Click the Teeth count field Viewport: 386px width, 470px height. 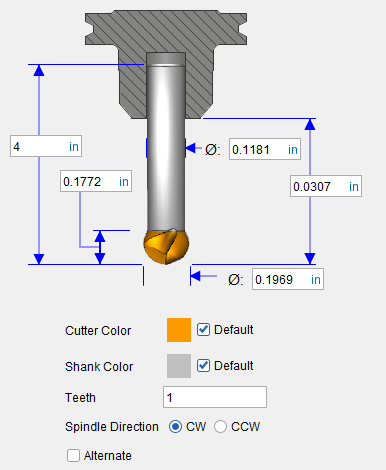(x=215, y=397)
